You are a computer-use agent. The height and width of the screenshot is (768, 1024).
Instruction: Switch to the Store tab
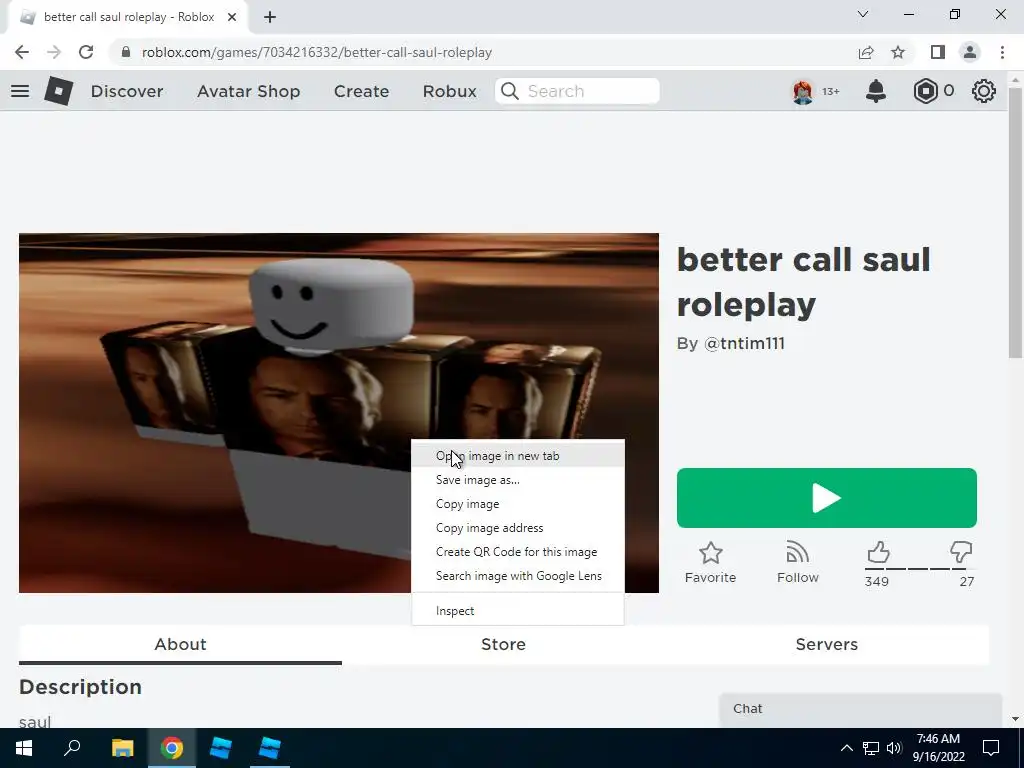point(504,645)
